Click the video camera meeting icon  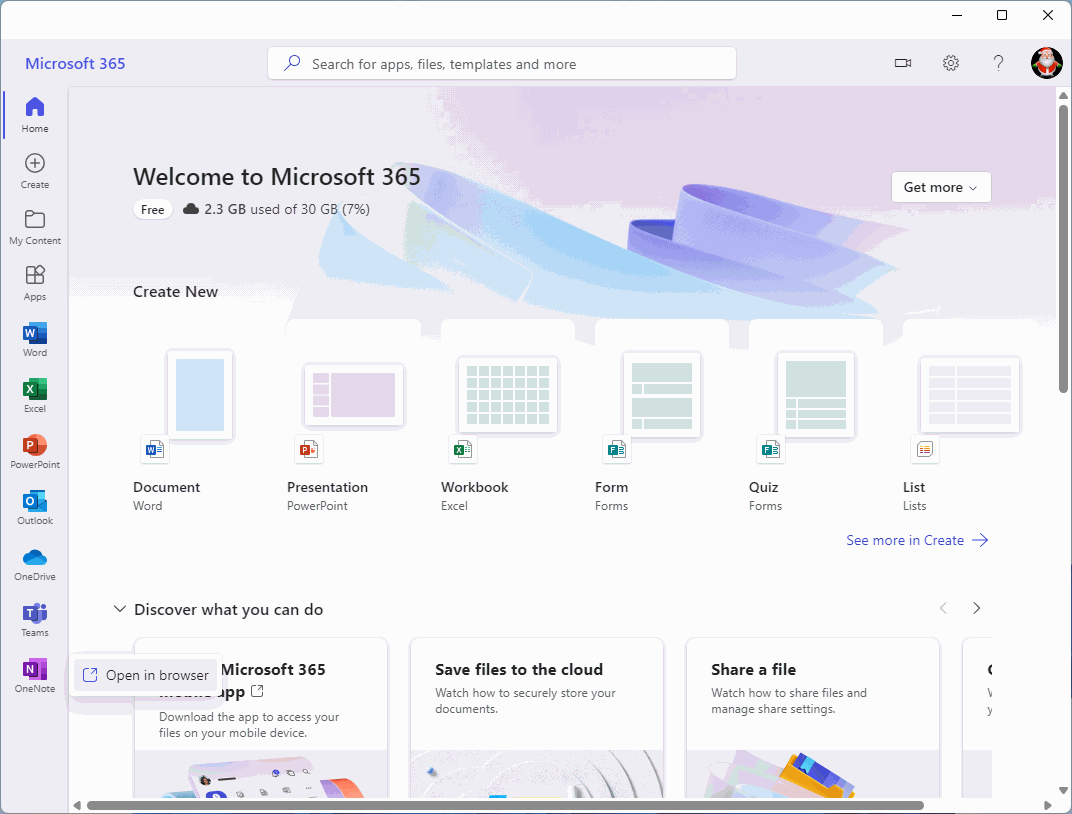[903, 64]
